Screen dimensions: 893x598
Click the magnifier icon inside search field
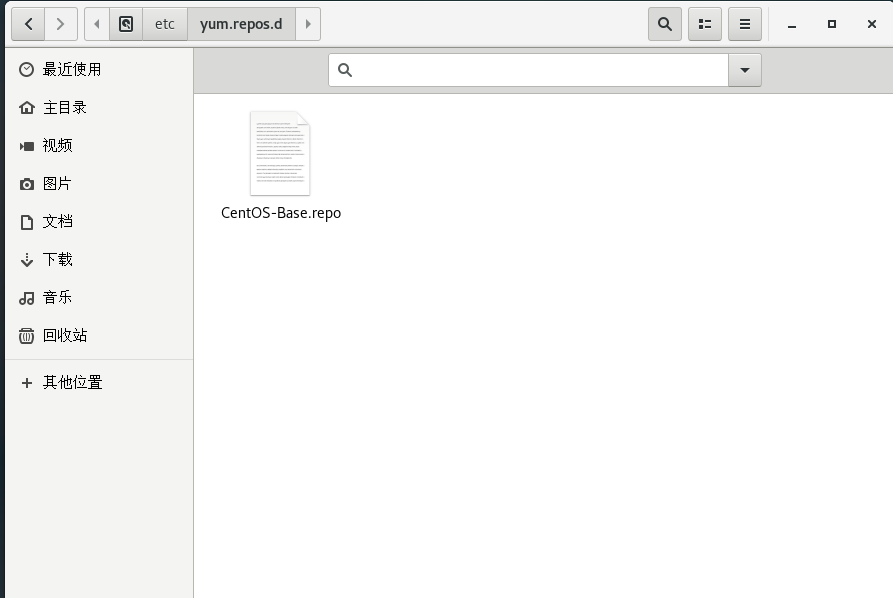click(x=345, y=70)
